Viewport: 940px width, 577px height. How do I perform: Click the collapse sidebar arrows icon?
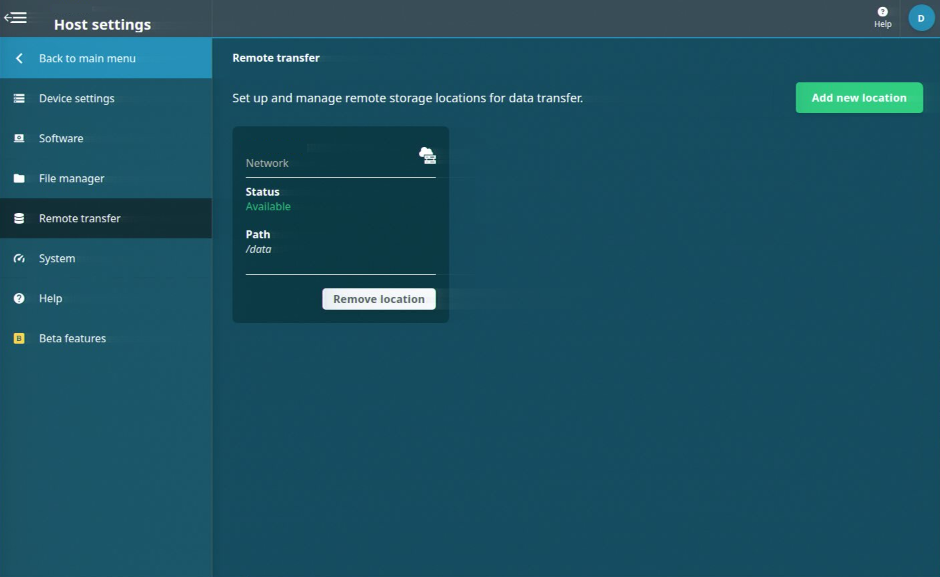[x=16, y=16]
